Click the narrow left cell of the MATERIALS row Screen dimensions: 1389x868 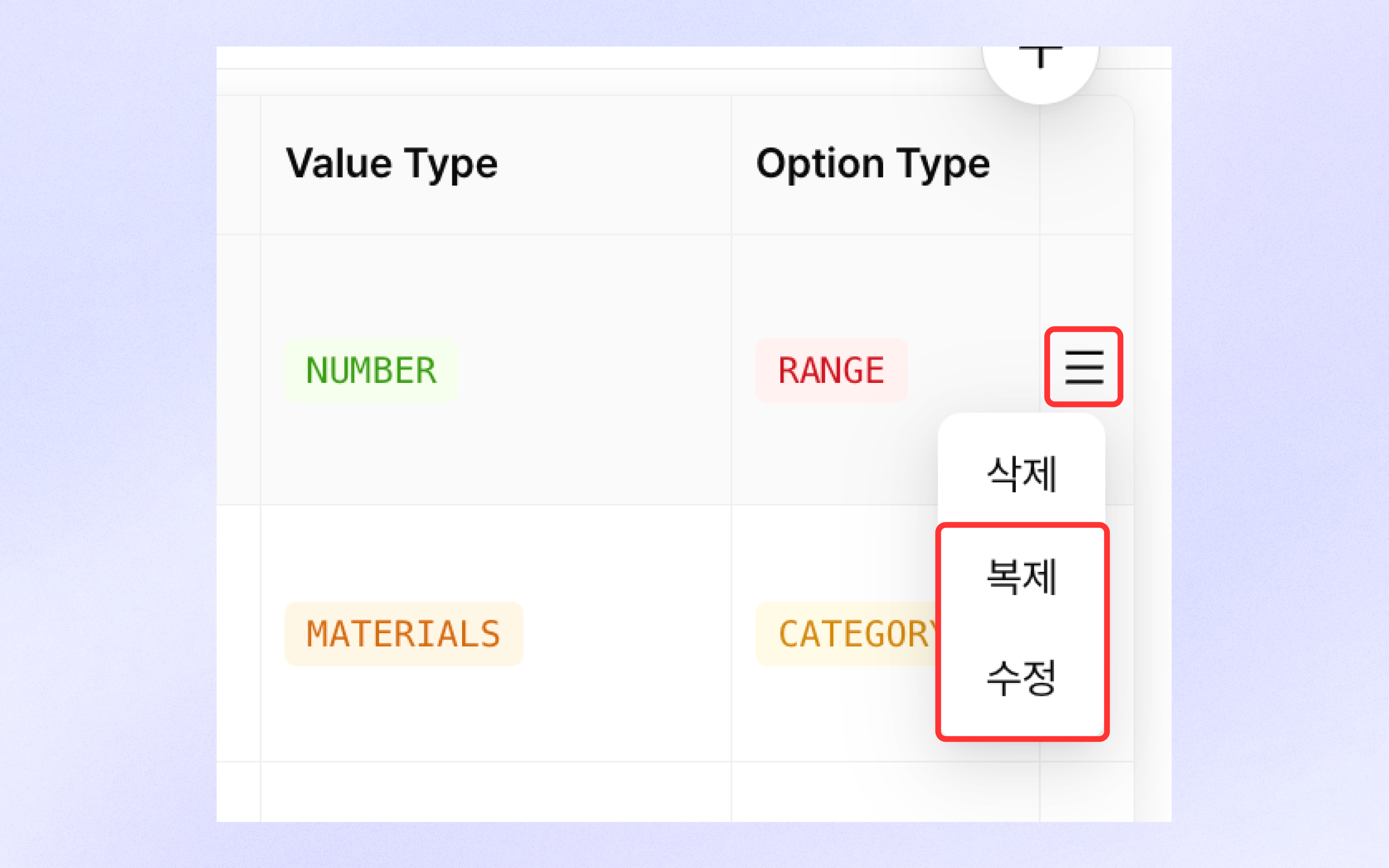[238, 633]
